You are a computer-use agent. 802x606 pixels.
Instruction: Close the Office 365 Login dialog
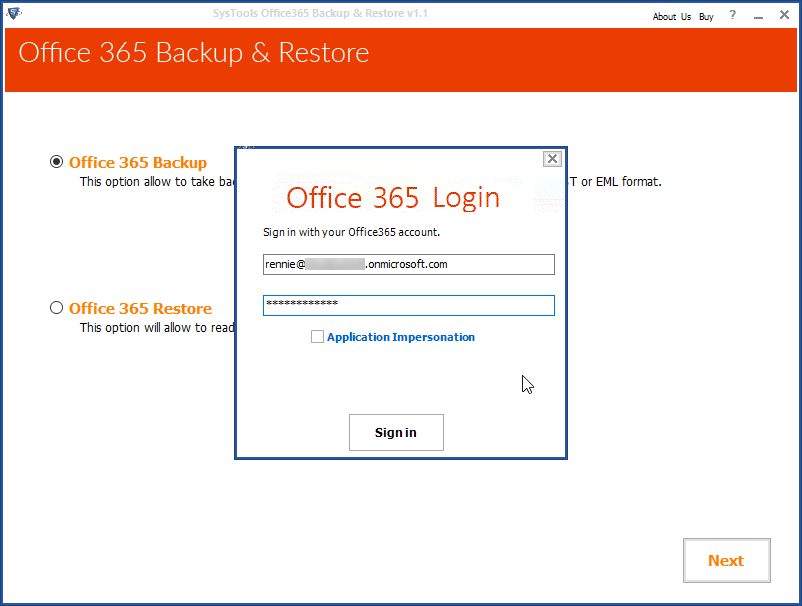pos(552,159)
